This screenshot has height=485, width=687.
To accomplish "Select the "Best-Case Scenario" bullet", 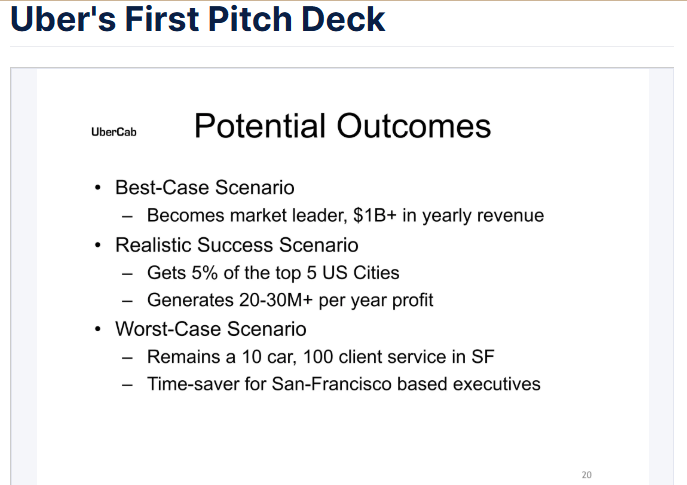I will [205, 188].
